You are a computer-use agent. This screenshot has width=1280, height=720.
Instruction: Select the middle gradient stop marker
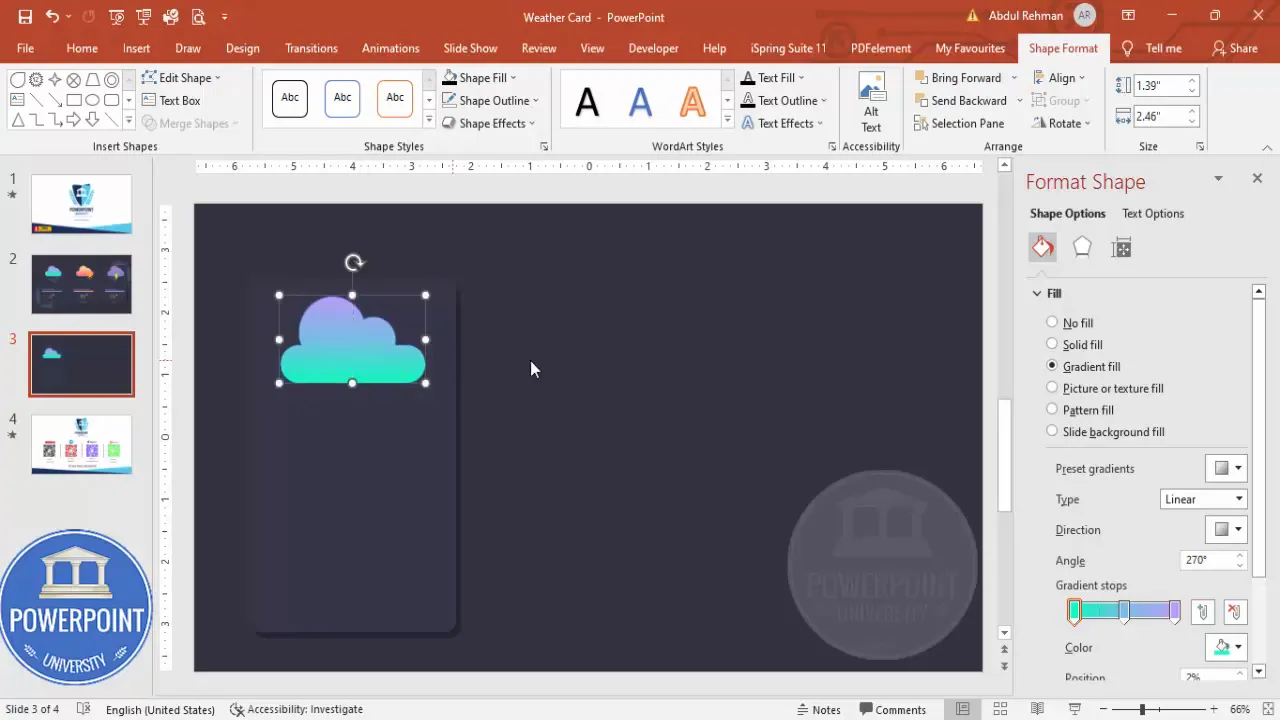(x=1124, y=612)
